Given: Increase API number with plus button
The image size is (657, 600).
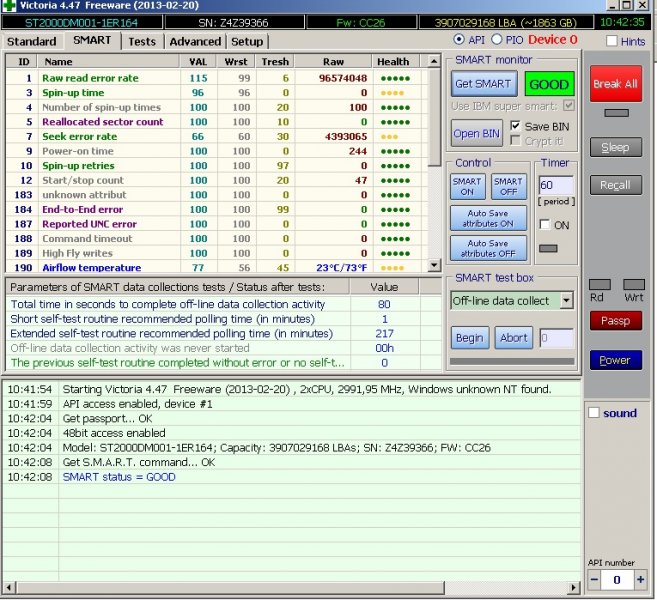Looking at the screenshot, I should 641,580.
